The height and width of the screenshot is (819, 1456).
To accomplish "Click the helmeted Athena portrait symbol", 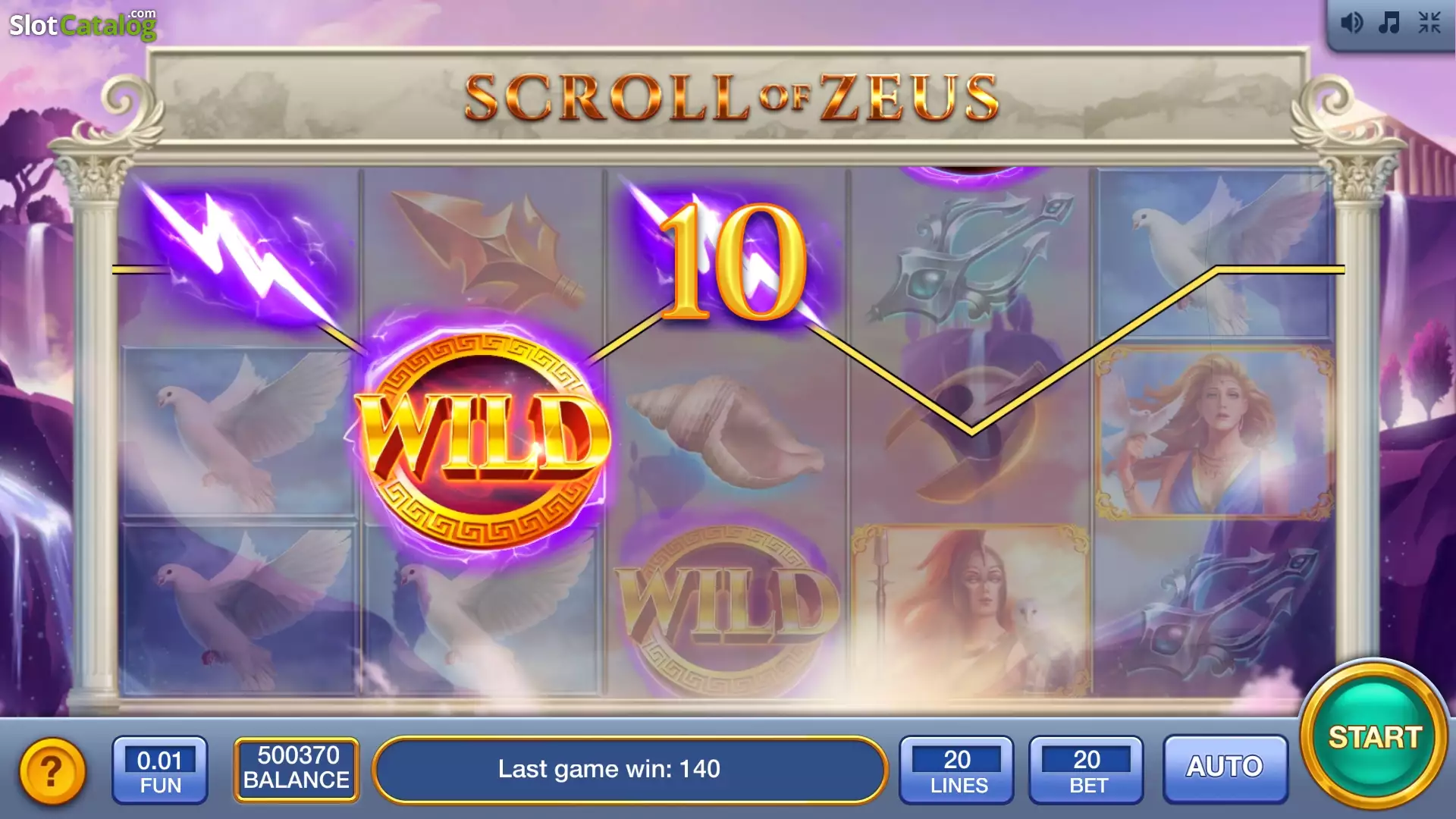I will [972, 609].
